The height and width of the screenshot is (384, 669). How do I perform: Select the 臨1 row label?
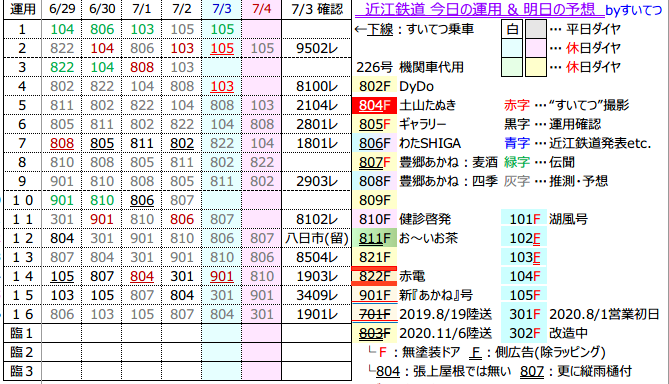[x=22, y=333]
